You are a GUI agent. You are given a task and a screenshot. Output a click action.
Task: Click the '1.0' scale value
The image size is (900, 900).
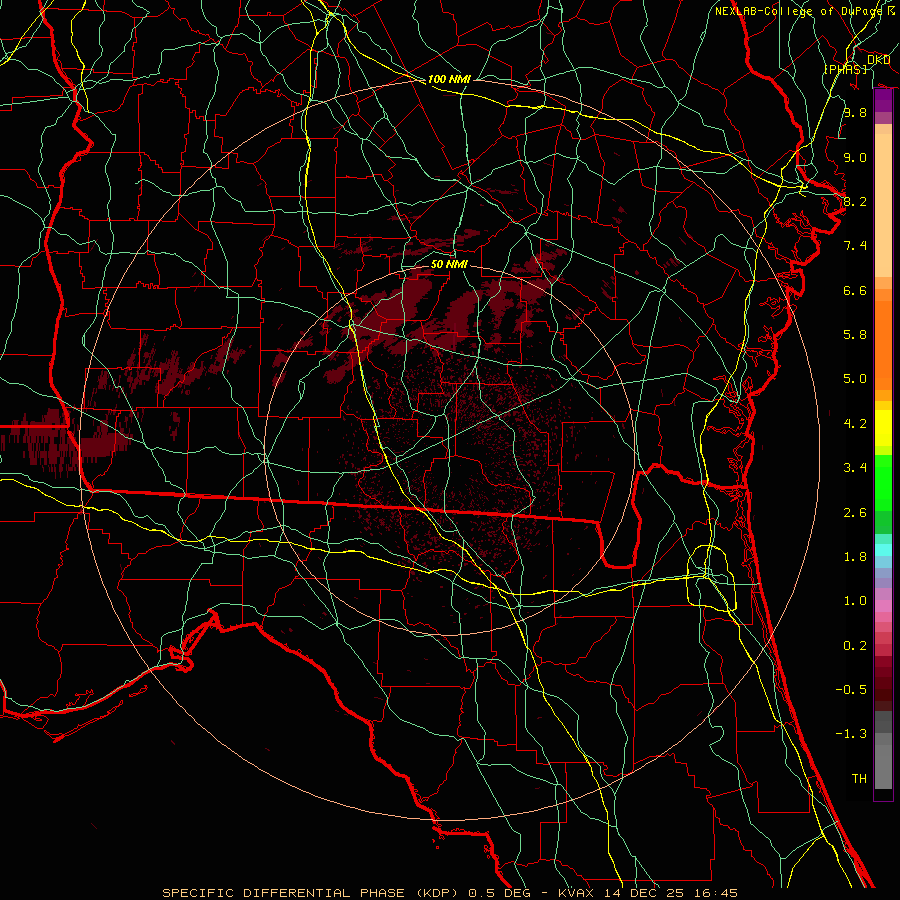(855, 601)
